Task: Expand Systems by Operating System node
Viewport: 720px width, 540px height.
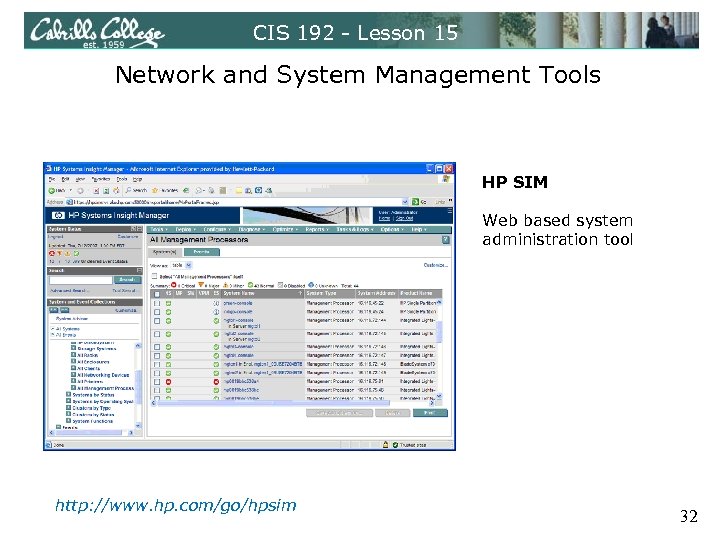Action: coord(68,401)
